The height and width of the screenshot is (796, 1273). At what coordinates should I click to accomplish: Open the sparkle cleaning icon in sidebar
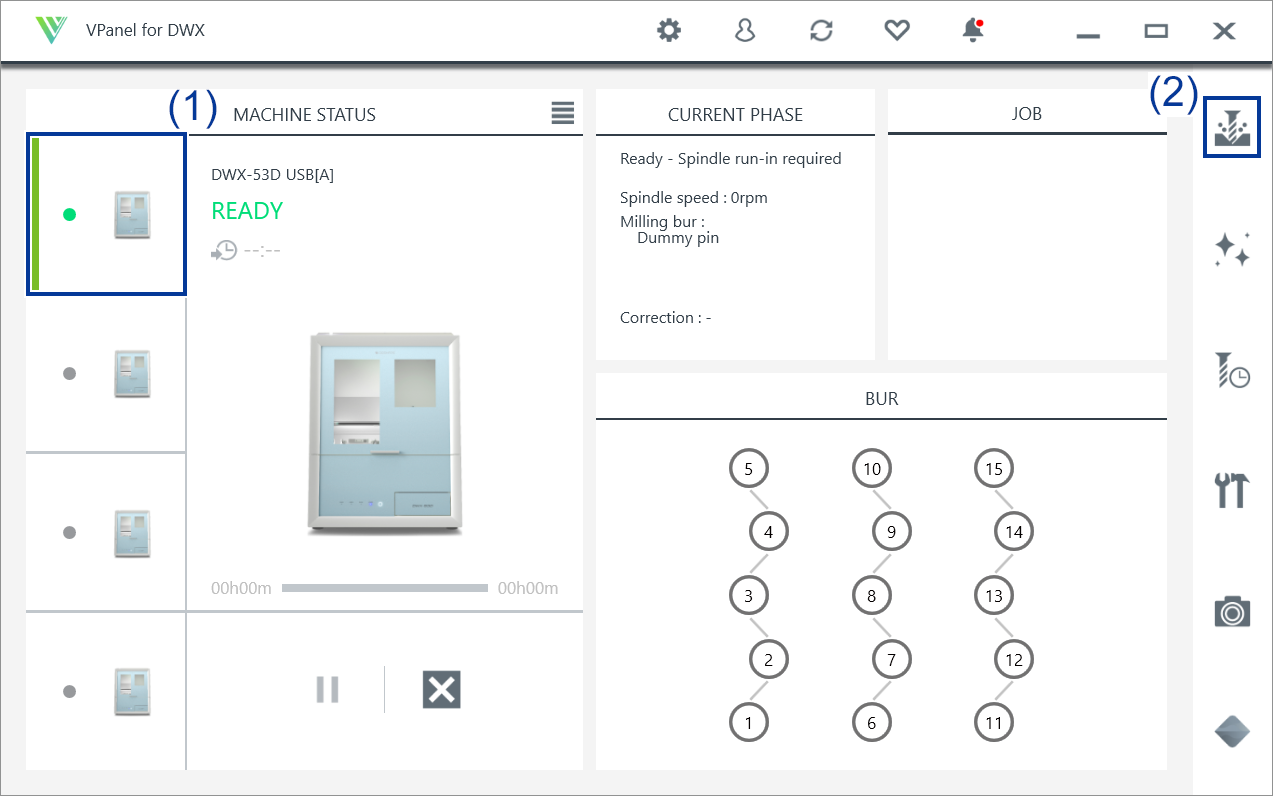(x=1232, y=249)
